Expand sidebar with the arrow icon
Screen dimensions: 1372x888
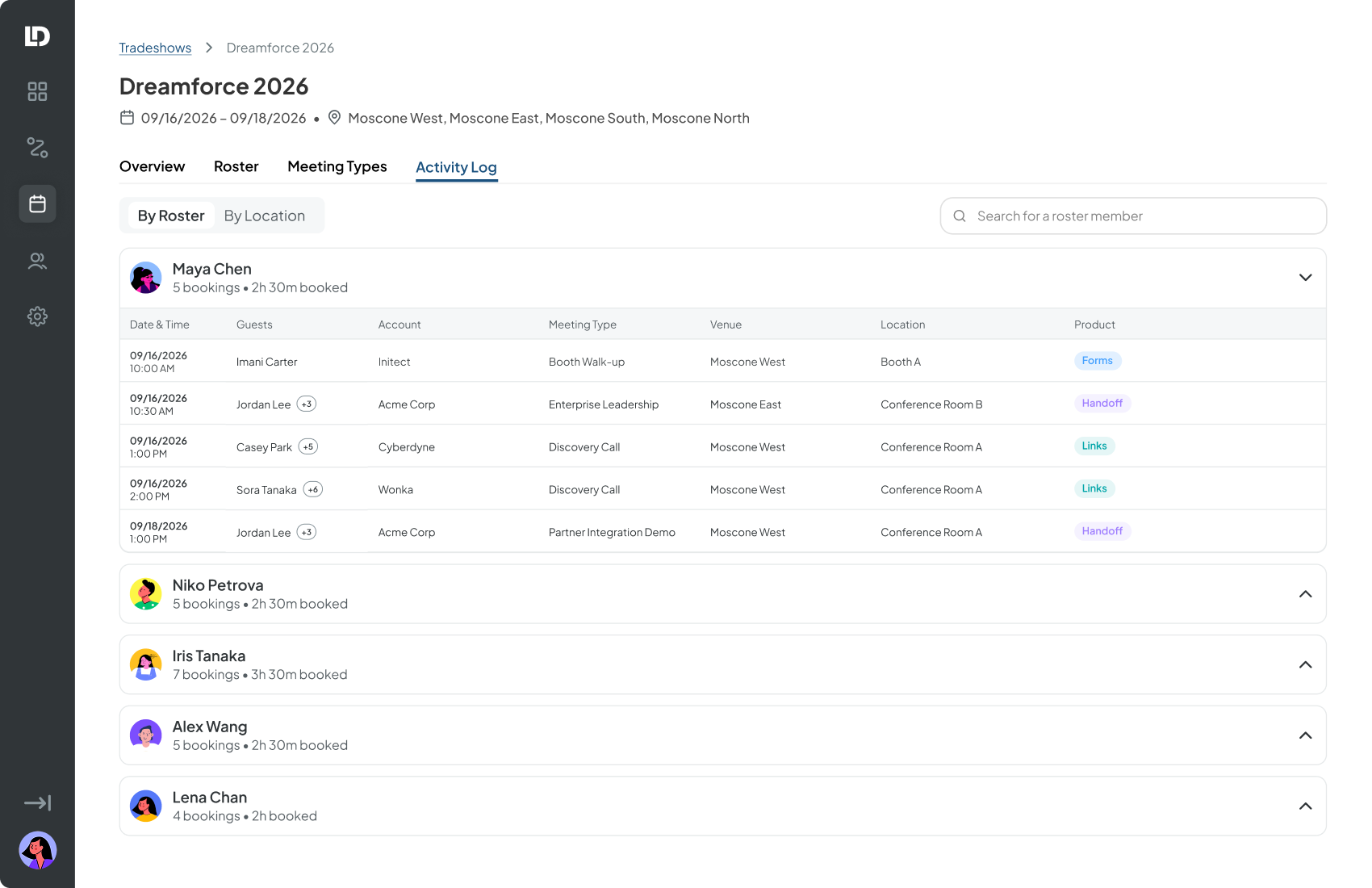(37, 802)
